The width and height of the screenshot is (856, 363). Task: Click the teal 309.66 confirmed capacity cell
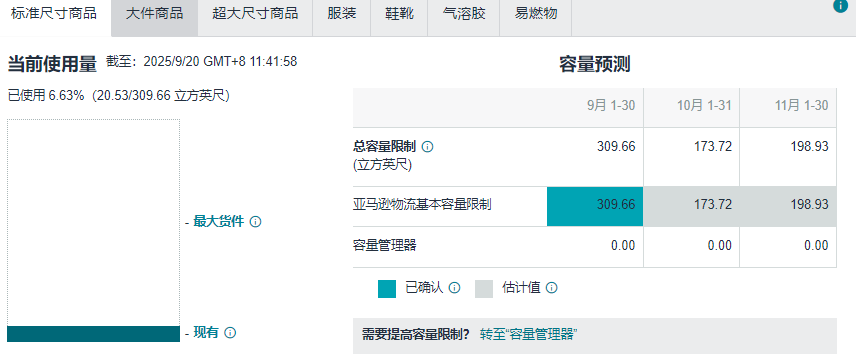[x=595, y=206]
